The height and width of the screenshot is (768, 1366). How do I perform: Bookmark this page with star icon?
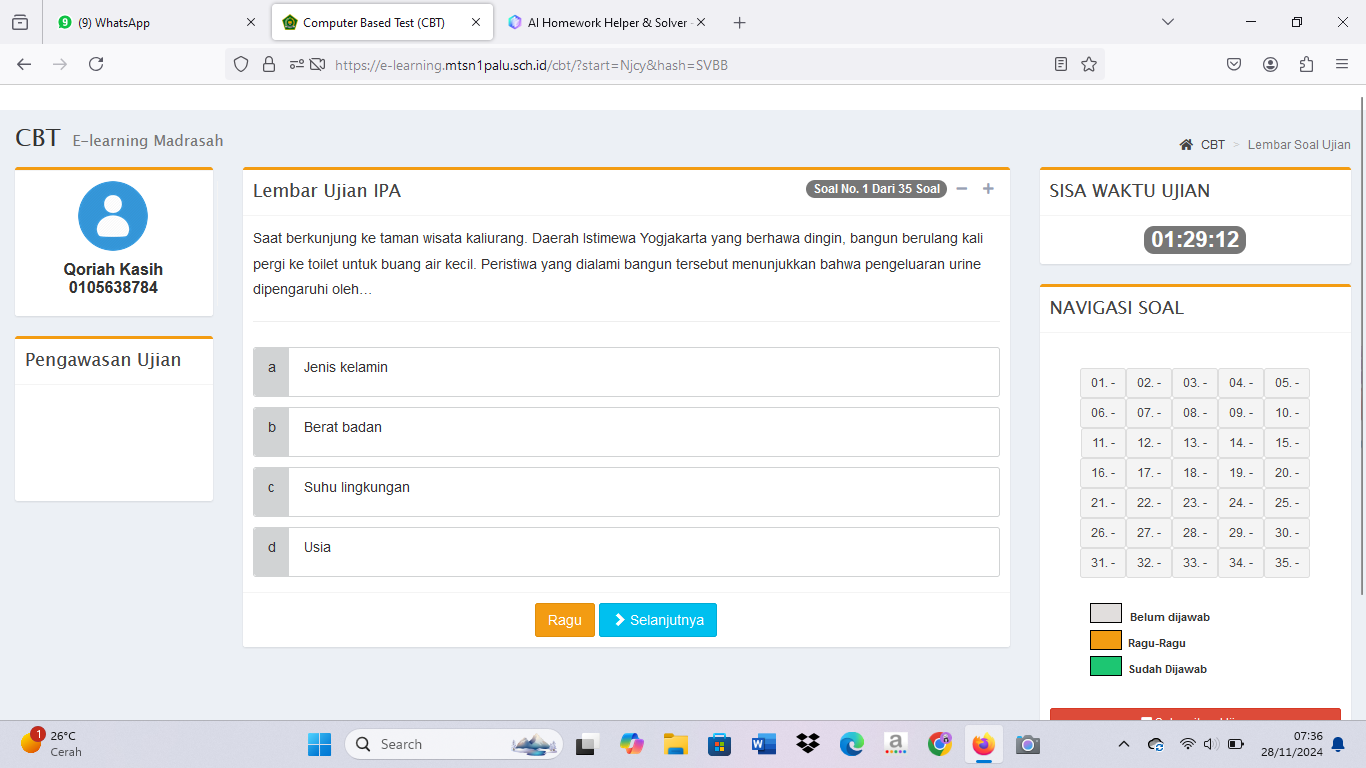(x=1089, y=64)
